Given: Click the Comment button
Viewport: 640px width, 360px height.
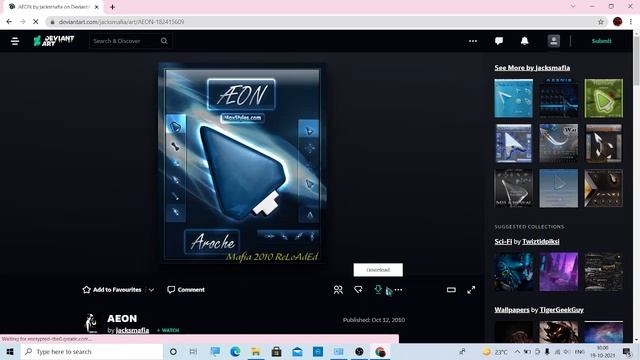Looking at the screenshot, I should coord(186,290).
